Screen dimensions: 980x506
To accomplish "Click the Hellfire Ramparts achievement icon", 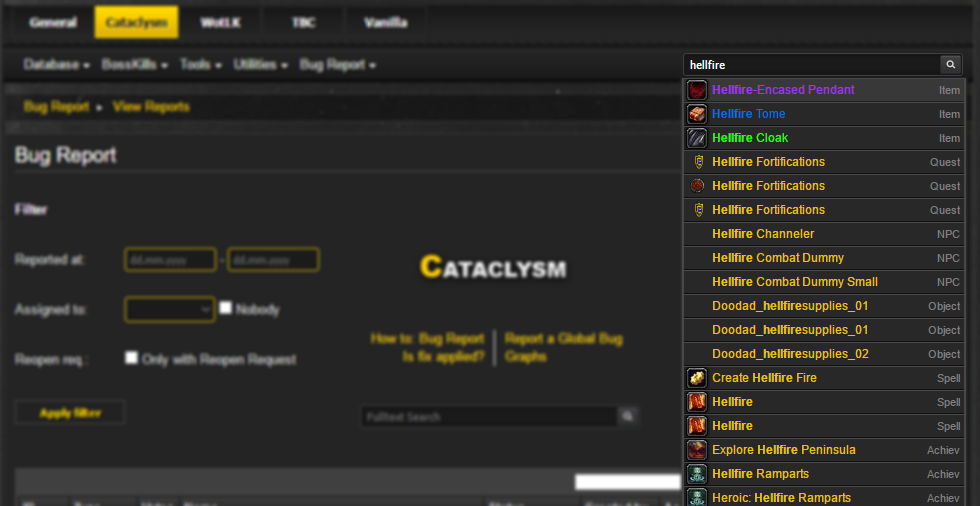I will click(x=697, y=474).
